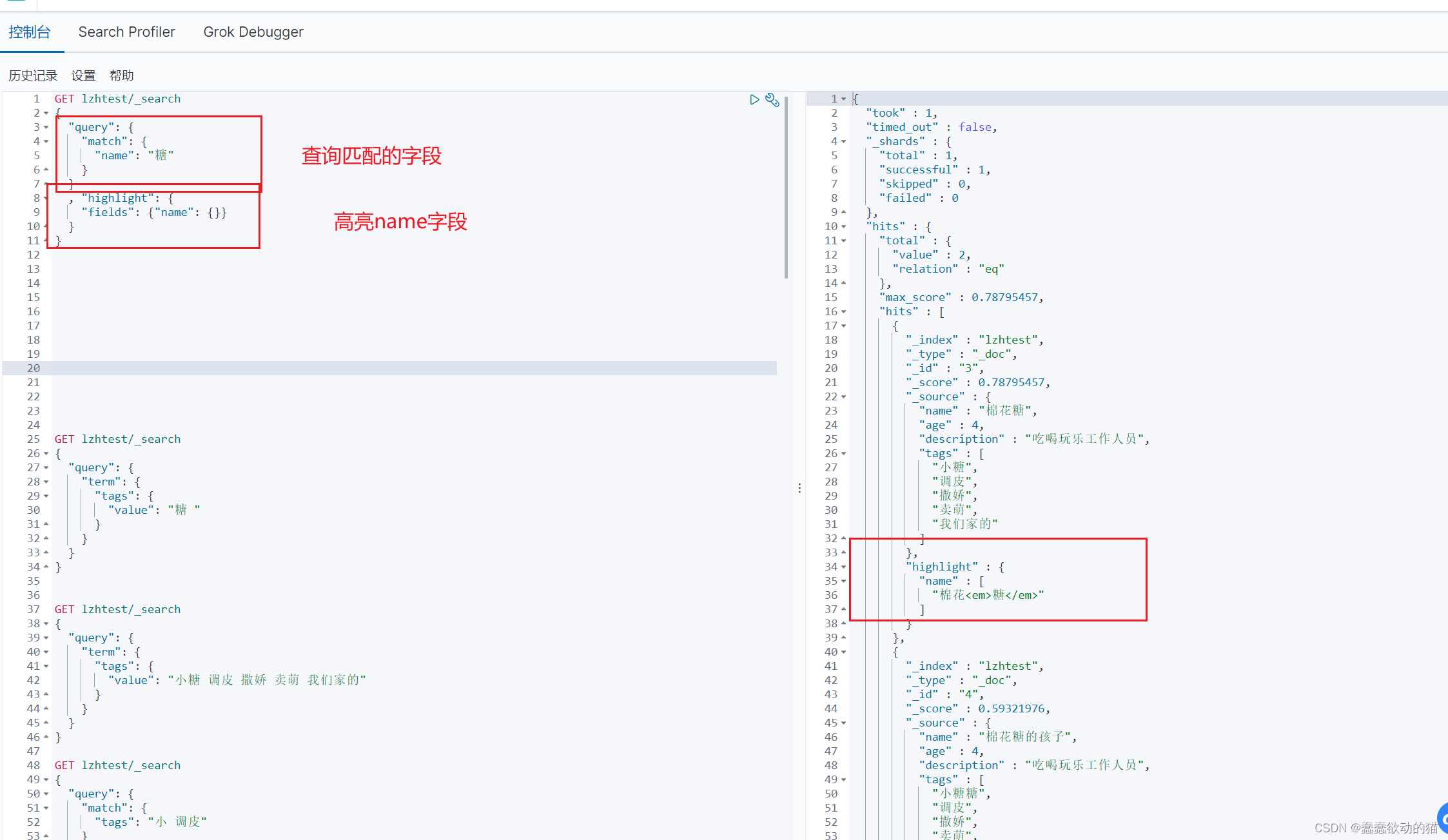Click "relation" : "eq" line
Image resolution: width=1448 pixels, height=840 pixels.
[x=948, y=269]
